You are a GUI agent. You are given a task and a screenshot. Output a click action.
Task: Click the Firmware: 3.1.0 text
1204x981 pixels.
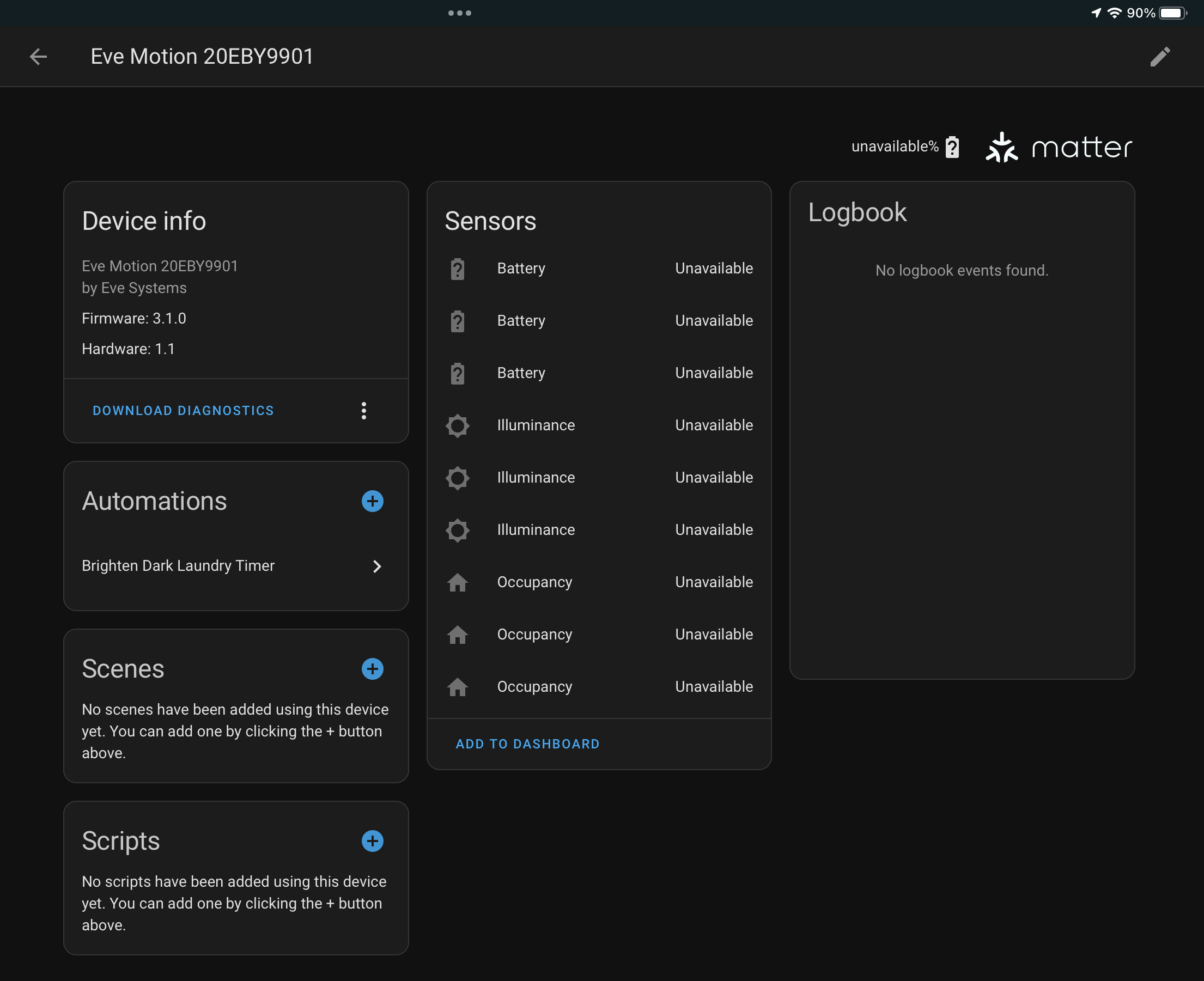134,319
